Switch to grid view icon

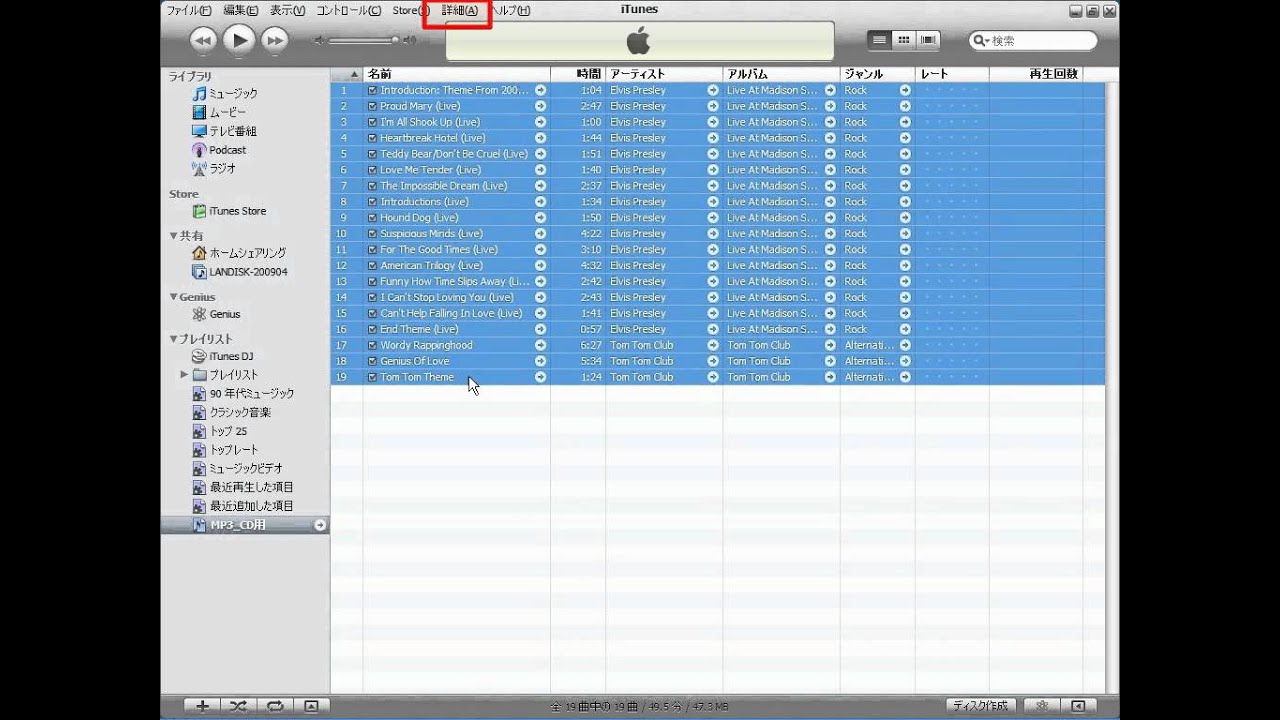(x=904, y=40)
